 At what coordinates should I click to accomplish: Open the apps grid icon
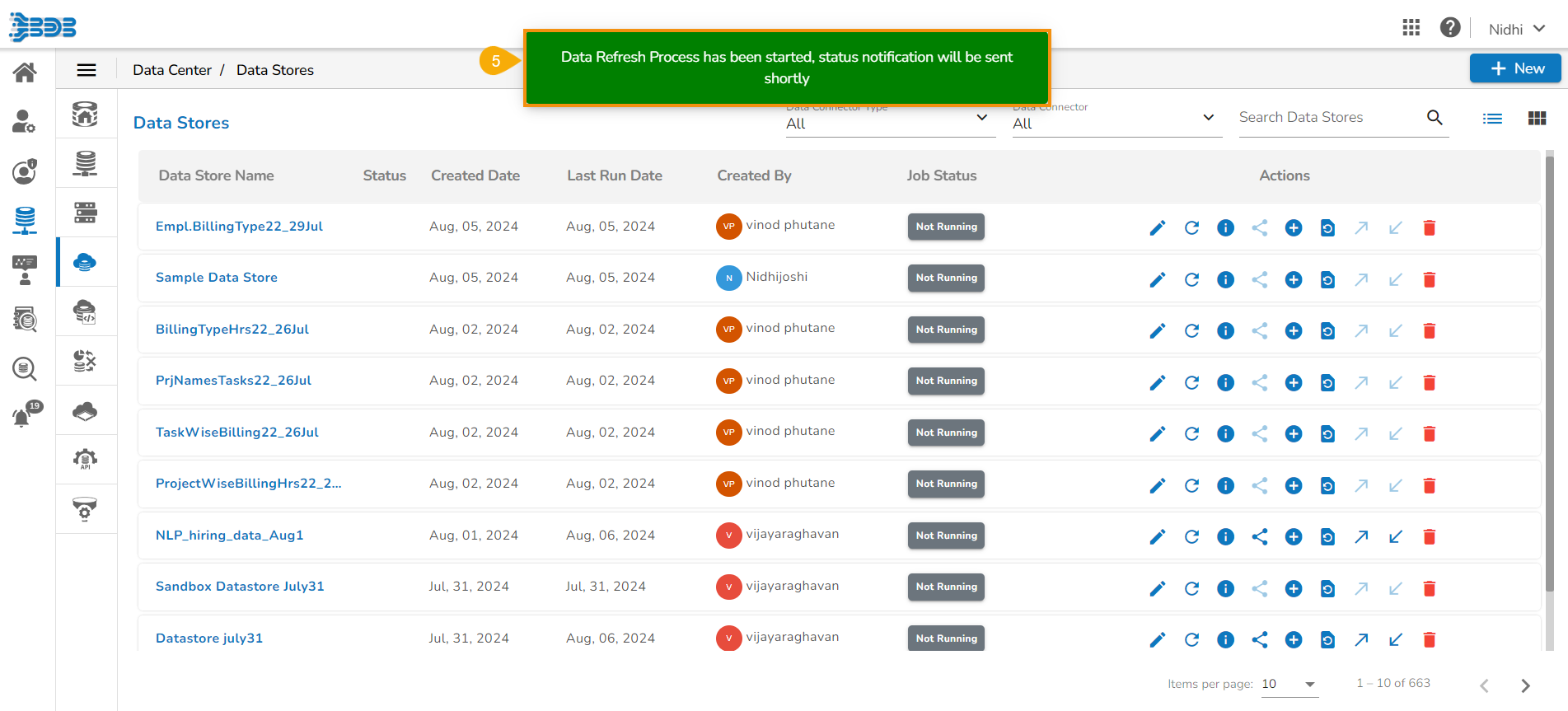point(1411,28)
